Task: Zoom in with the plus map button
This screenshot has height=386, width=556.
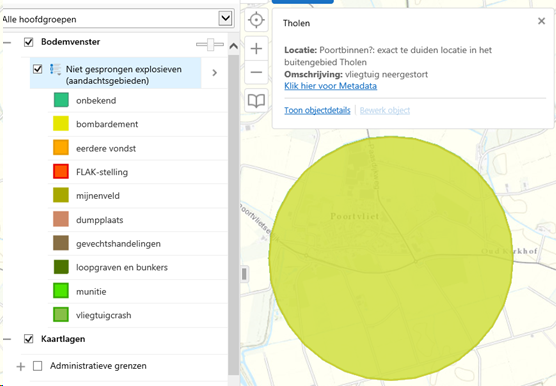Action: coord(256,48)
